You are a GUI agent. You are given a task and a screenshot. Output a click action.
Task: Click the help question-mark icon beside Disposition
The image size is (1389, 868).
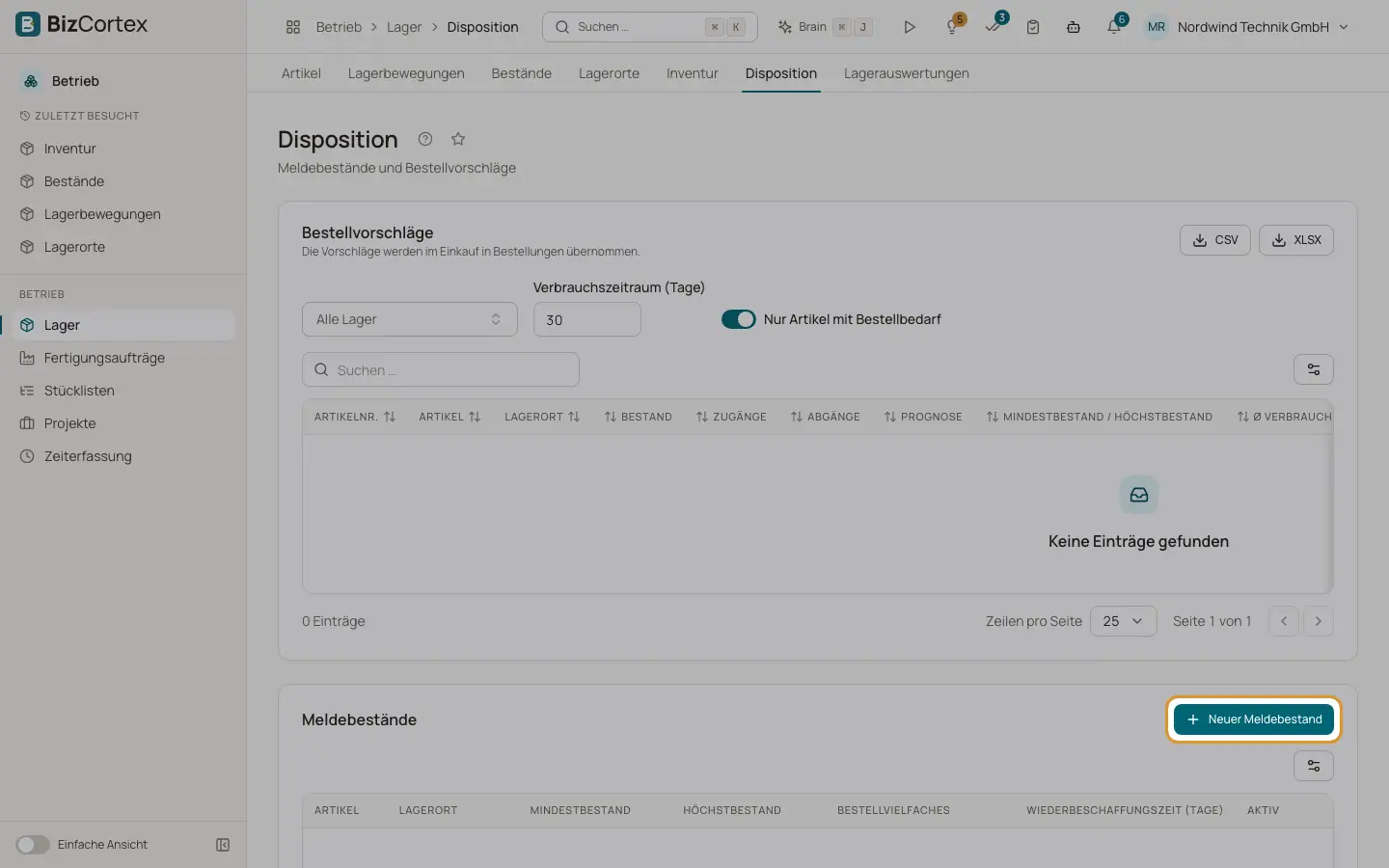coord(425,139)
